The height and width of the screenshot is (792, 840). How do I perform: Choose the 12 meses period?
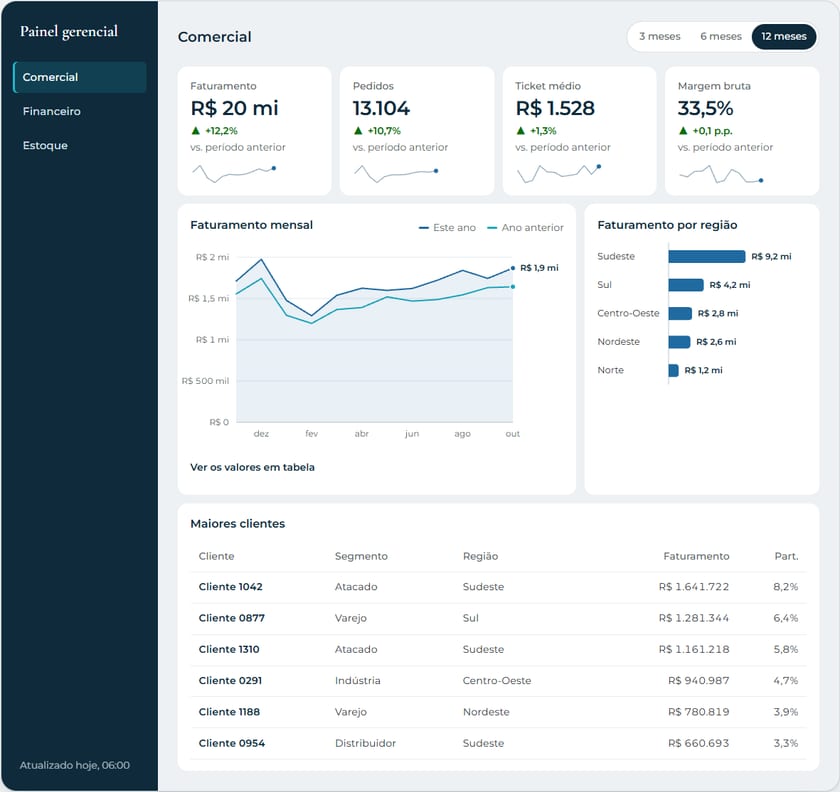(784, 36)
